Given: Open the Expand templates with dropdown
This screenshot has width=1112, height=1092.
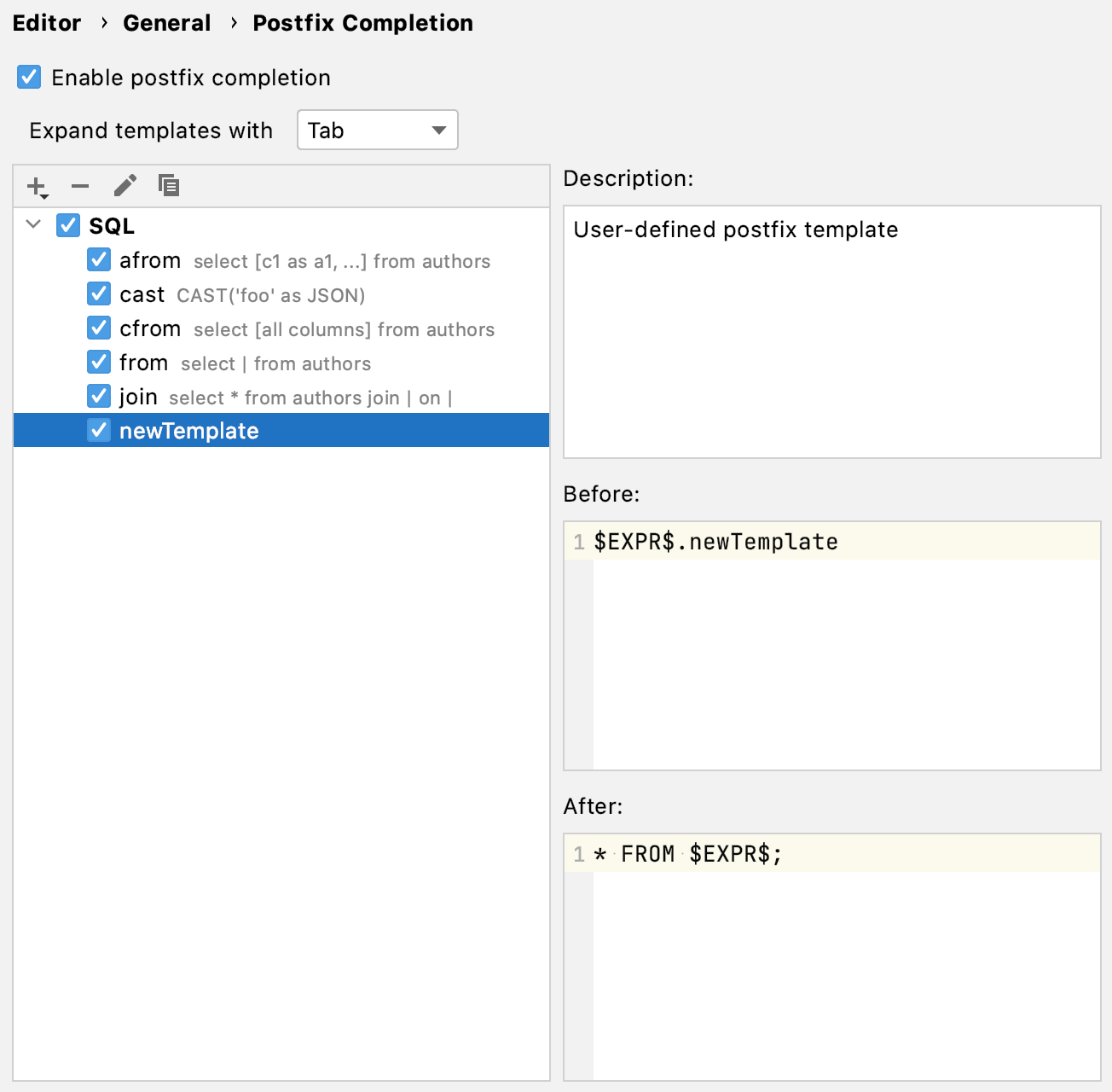Looking at the screenshot, I should [x=377, y=130].
